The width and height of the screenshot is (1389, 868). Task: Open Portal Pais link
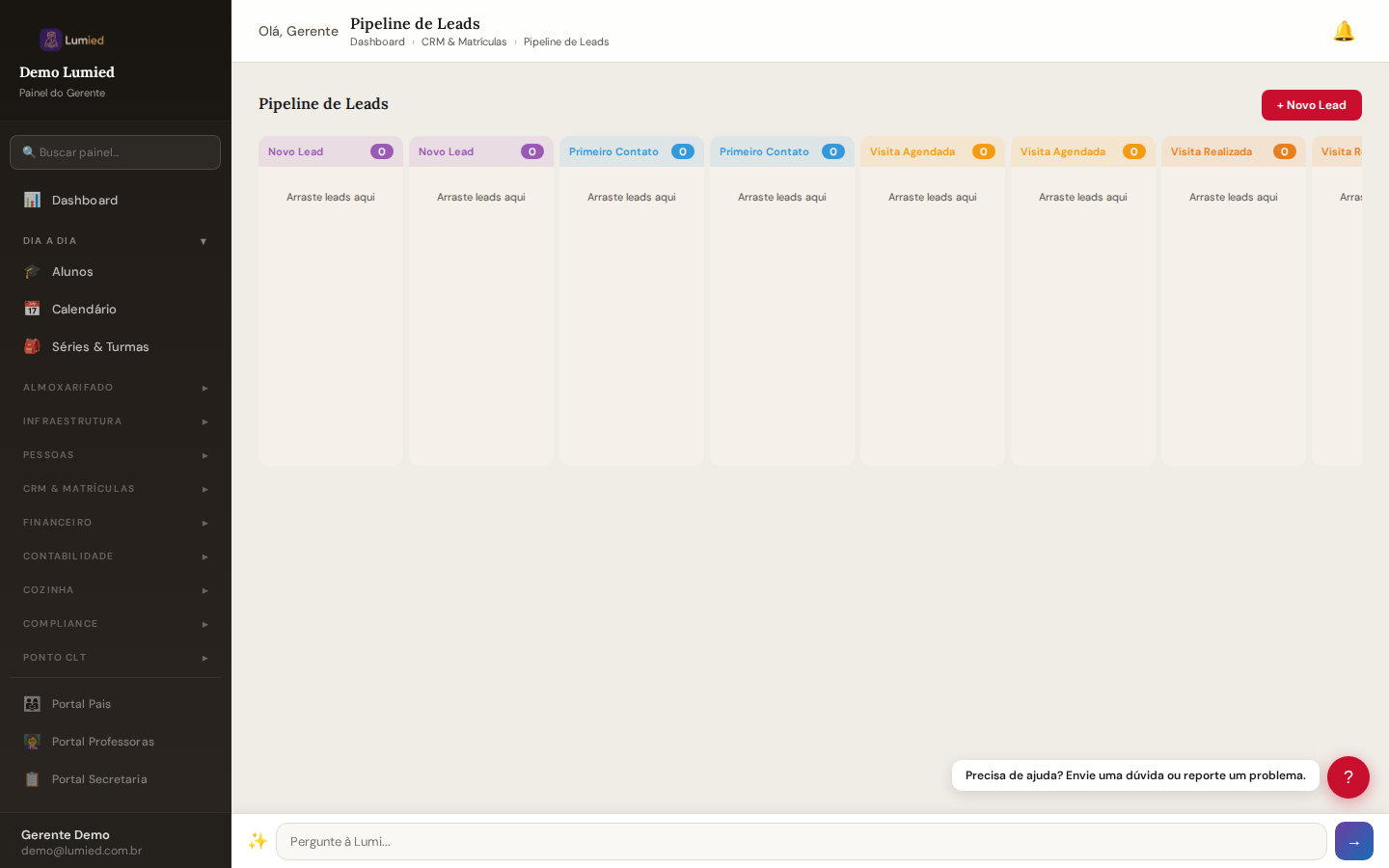(x=81, y=704)
